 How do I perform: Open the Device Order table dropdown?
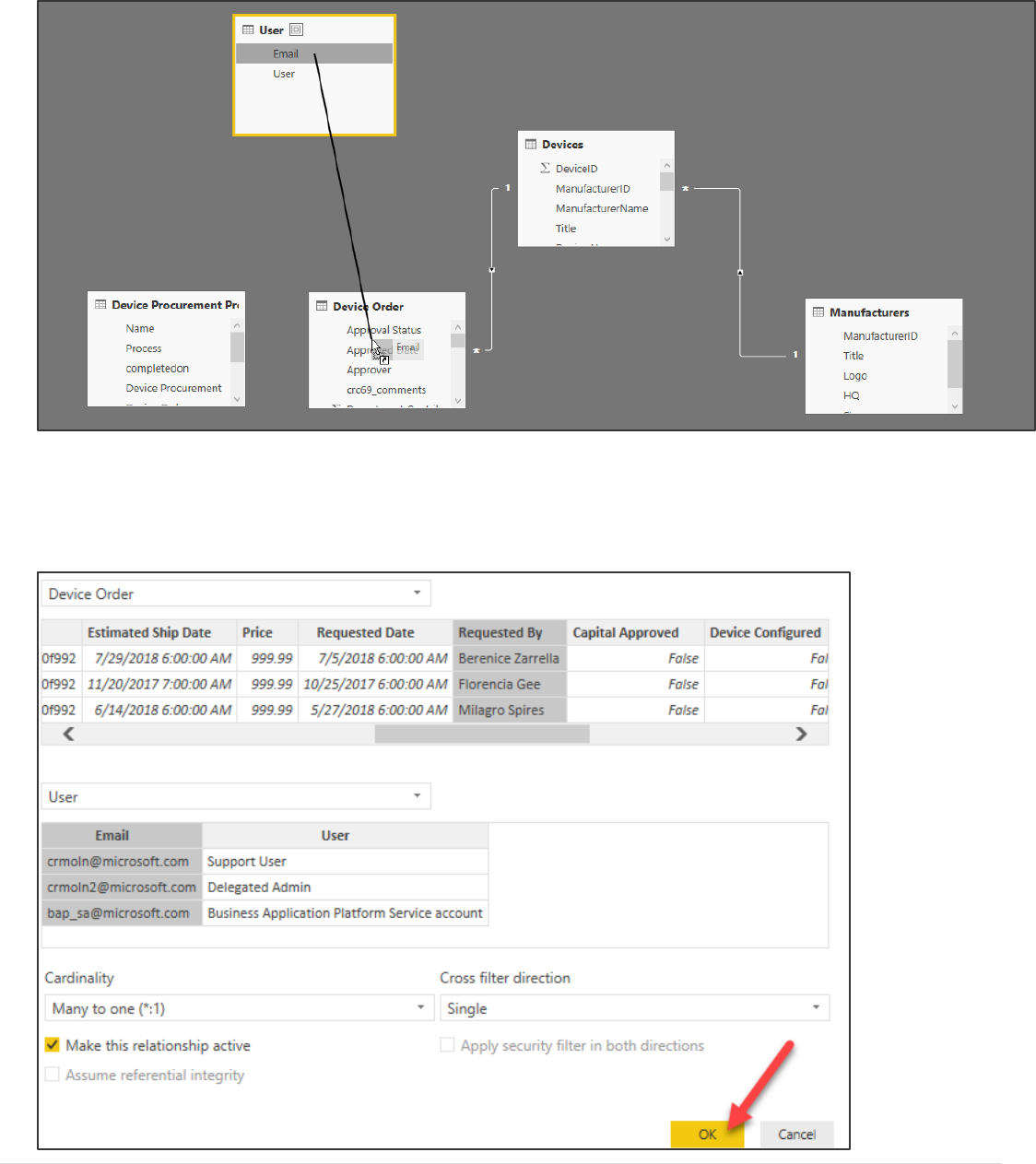[236, 594]
